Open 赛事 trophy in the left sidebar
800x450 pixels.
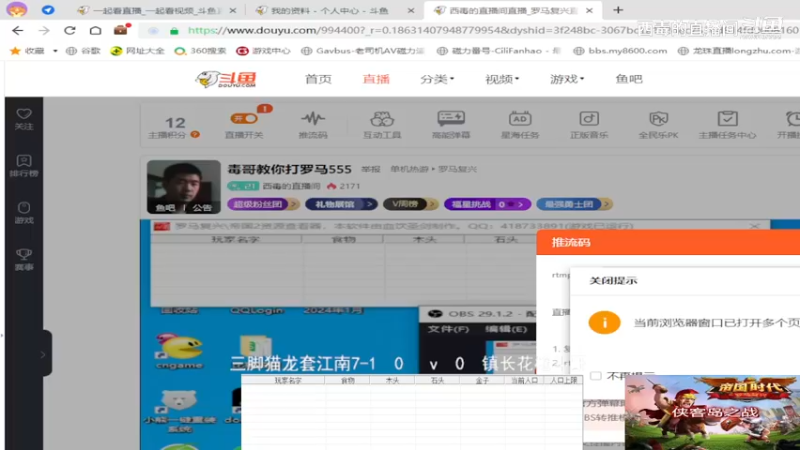coord(24,260)
